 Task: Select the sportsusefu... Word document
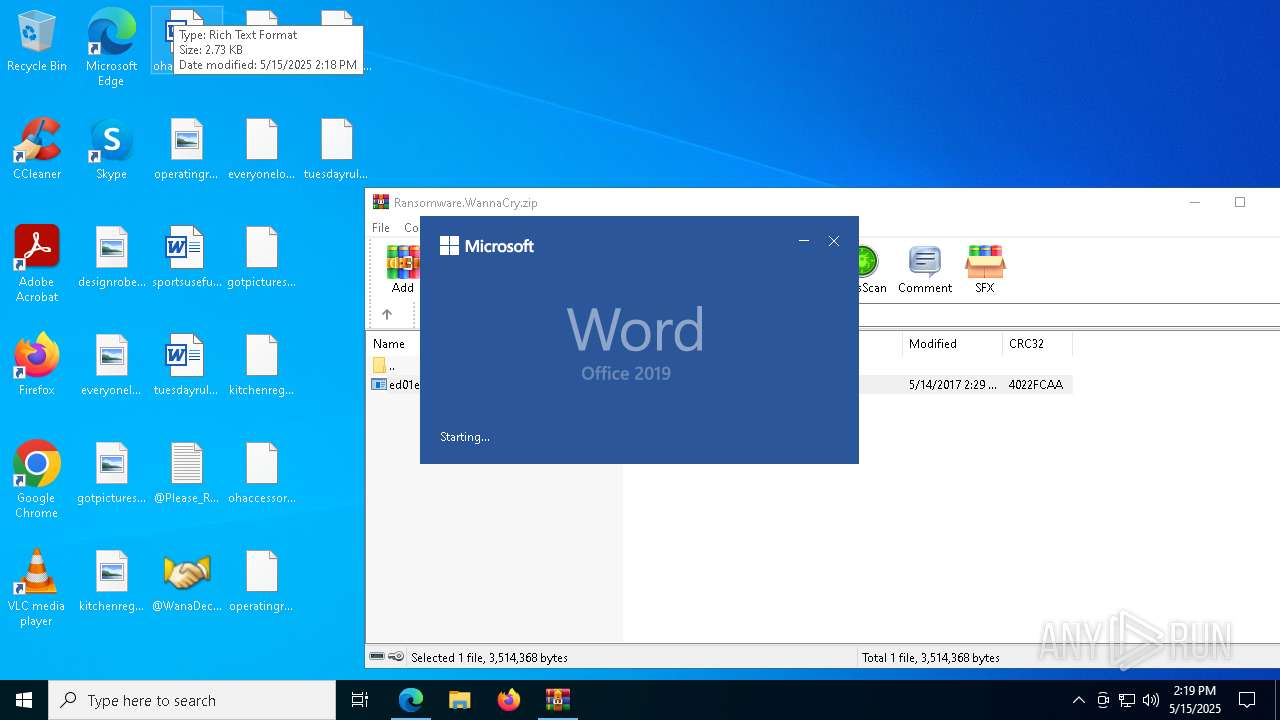187,257
